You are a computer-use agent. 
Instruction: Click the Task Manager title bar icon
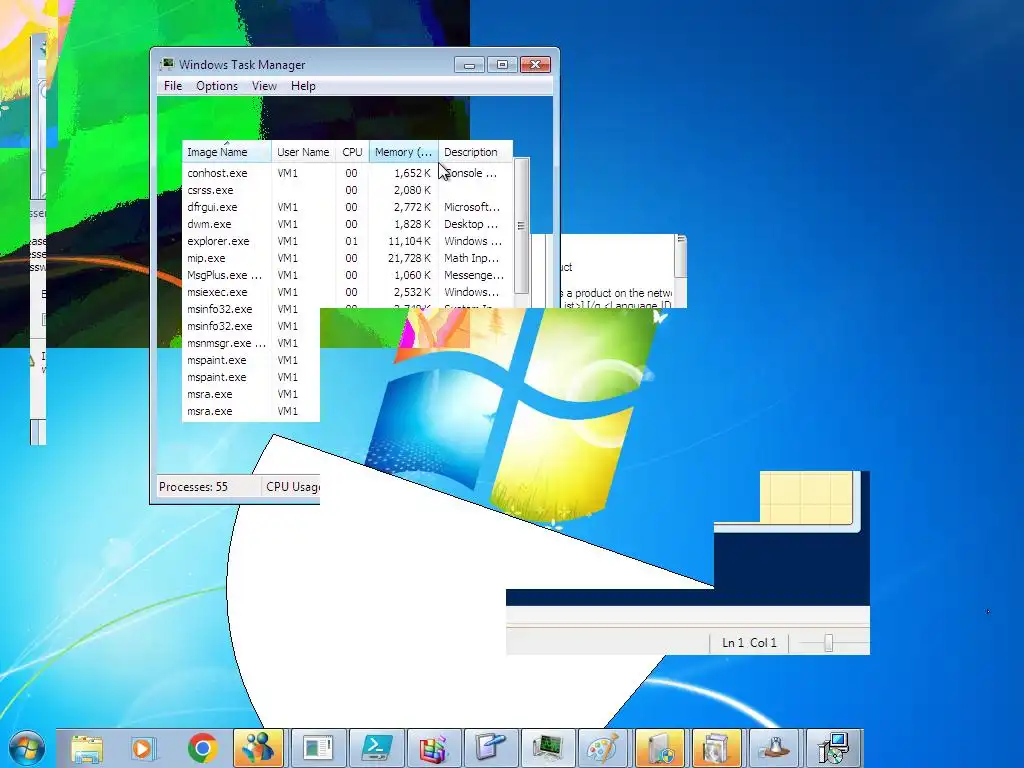[167, 64]
